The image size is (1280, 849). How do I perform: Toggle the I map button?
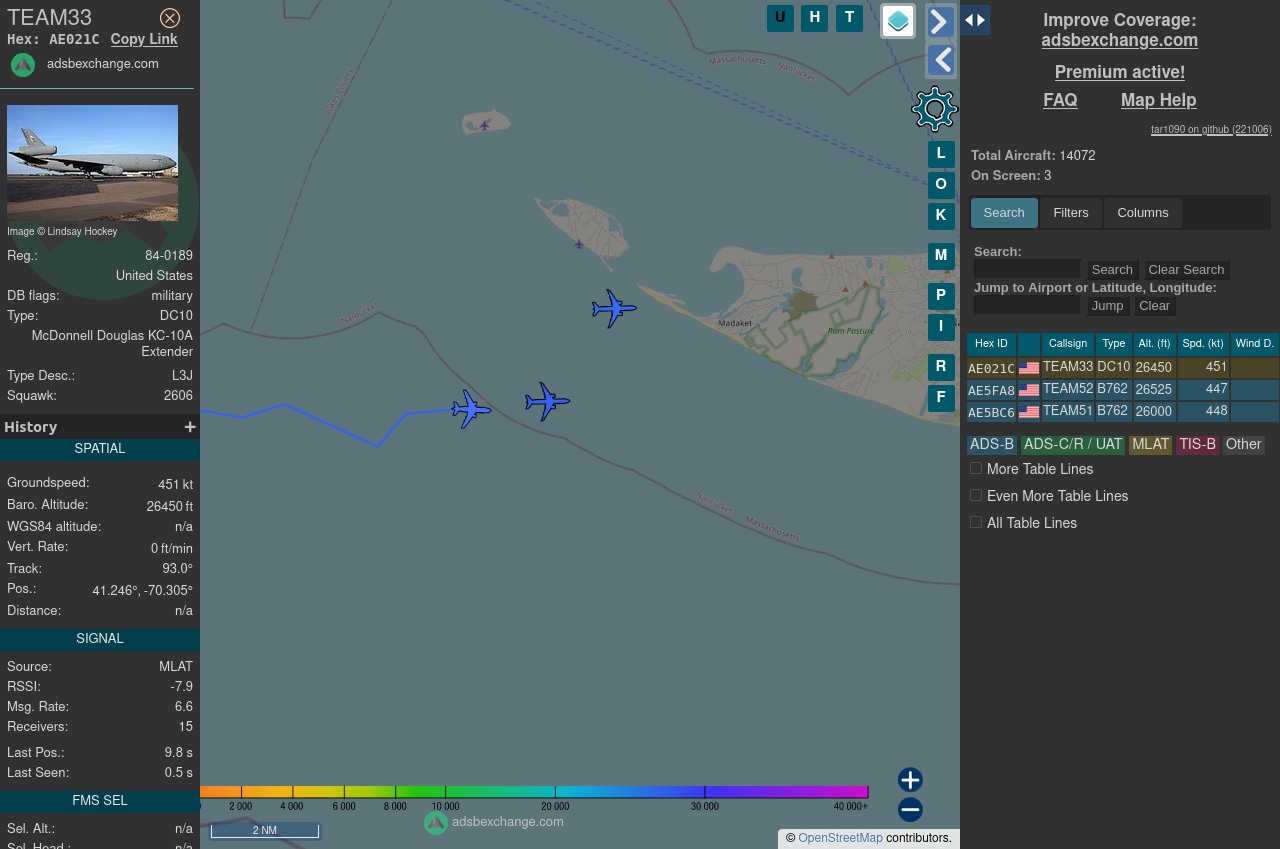tap(941, 327)
